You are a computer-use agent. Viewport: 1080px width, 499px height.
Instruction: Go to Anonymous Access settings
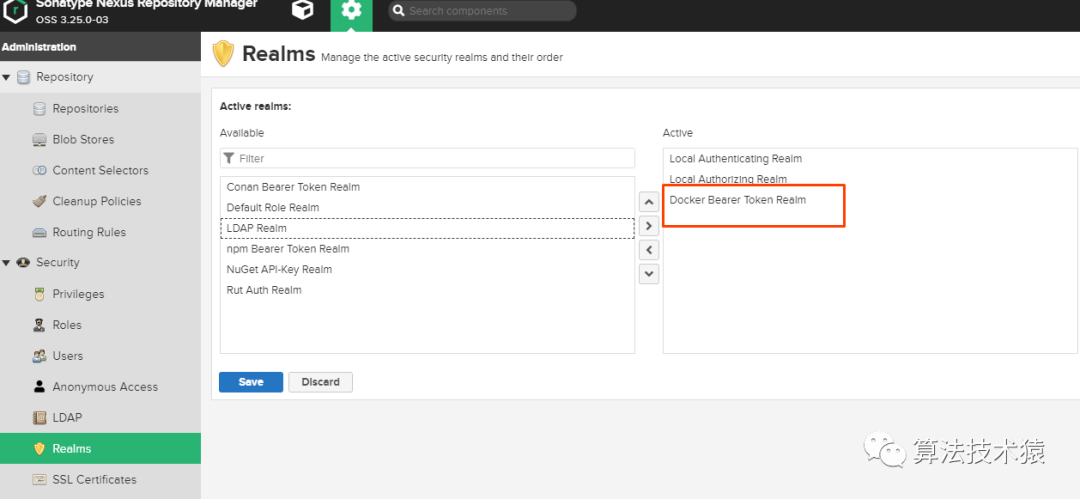click(x=105, y=387)
